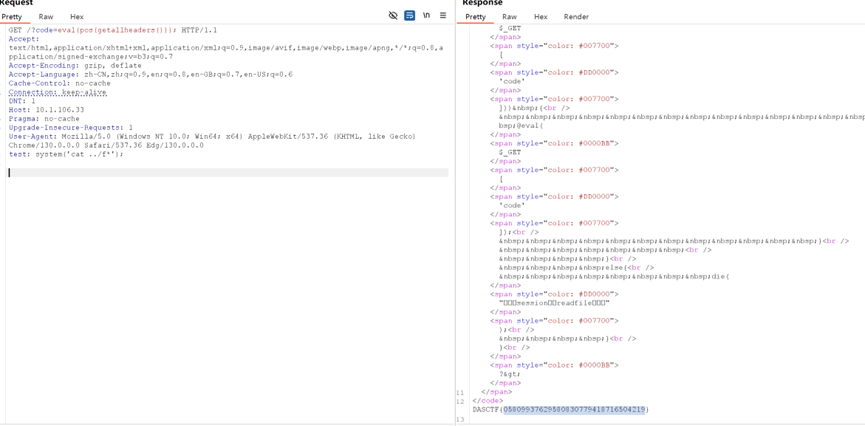
Task: Switch Request view to Hex tab
Action: (x=77, y=17)
